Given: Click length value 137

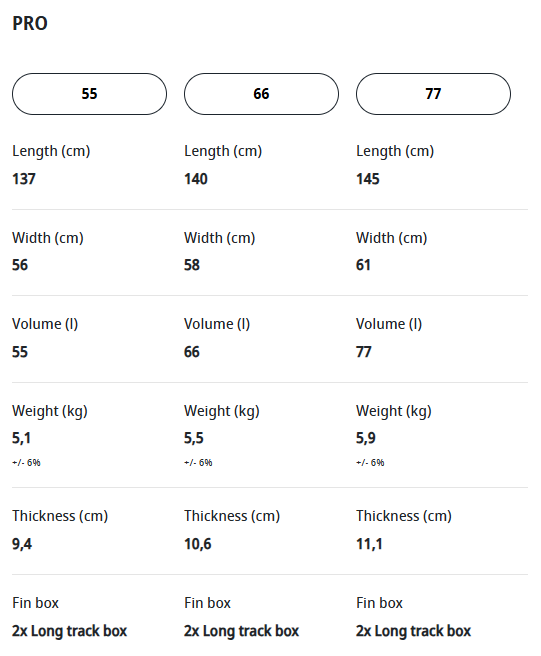Looking at the screenshot, I should point(24,179).
